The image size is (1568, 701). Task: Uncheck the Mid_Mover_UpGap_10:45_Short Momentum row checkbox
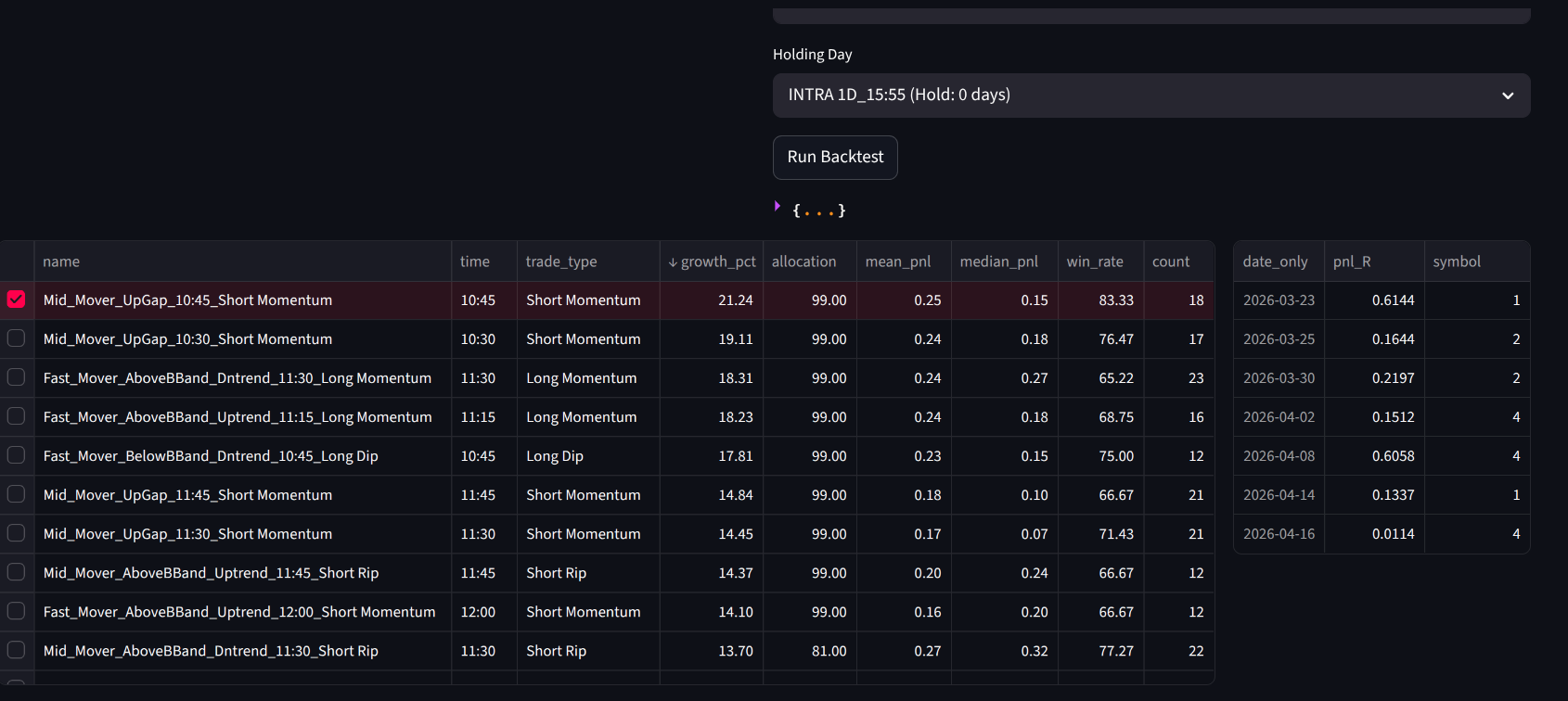(x=16, y=300)
